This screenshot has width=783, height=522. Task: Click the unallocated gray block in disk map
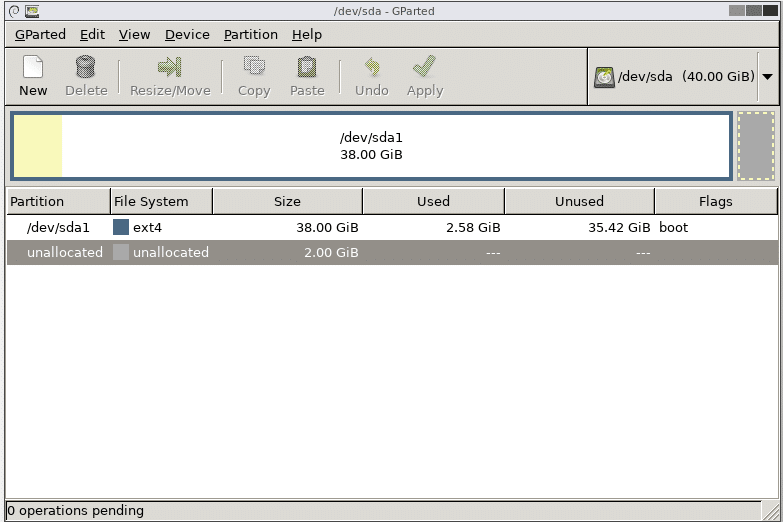click(756, 146)
